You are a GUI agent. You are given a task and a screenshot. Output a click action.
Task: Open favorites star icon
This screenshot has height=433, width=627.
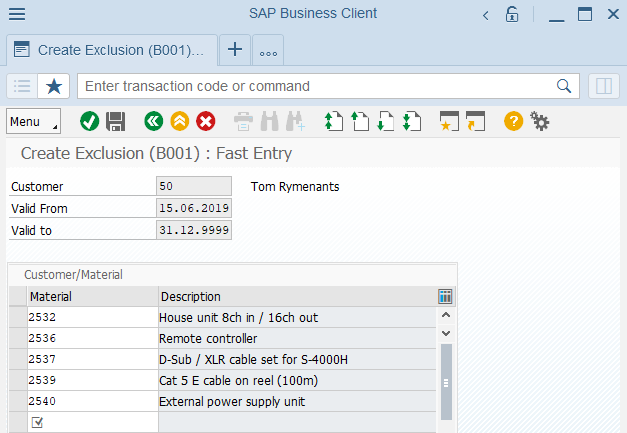[x=54, y=86]
